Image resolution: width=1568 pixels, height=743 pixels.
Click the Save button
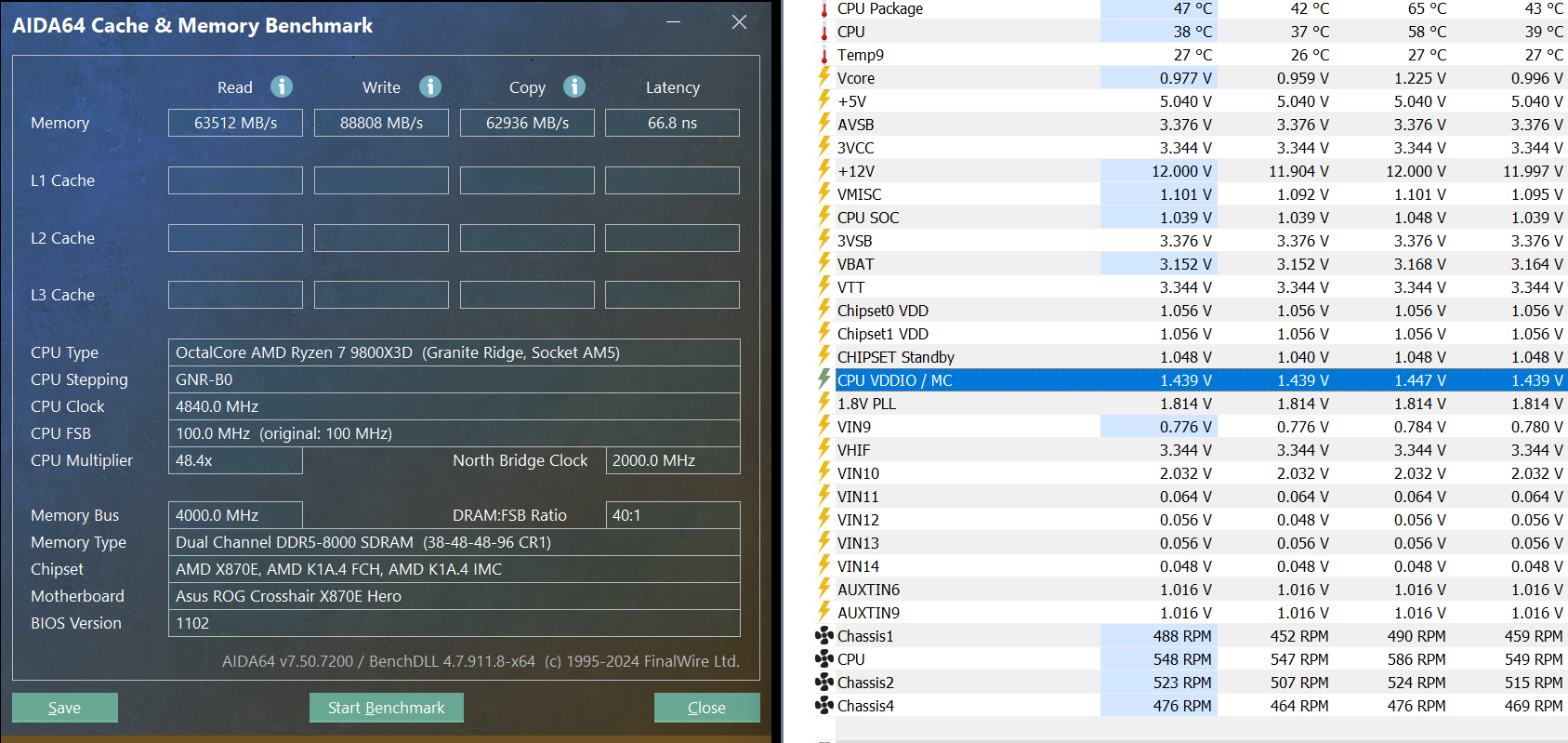coord(65,708)
